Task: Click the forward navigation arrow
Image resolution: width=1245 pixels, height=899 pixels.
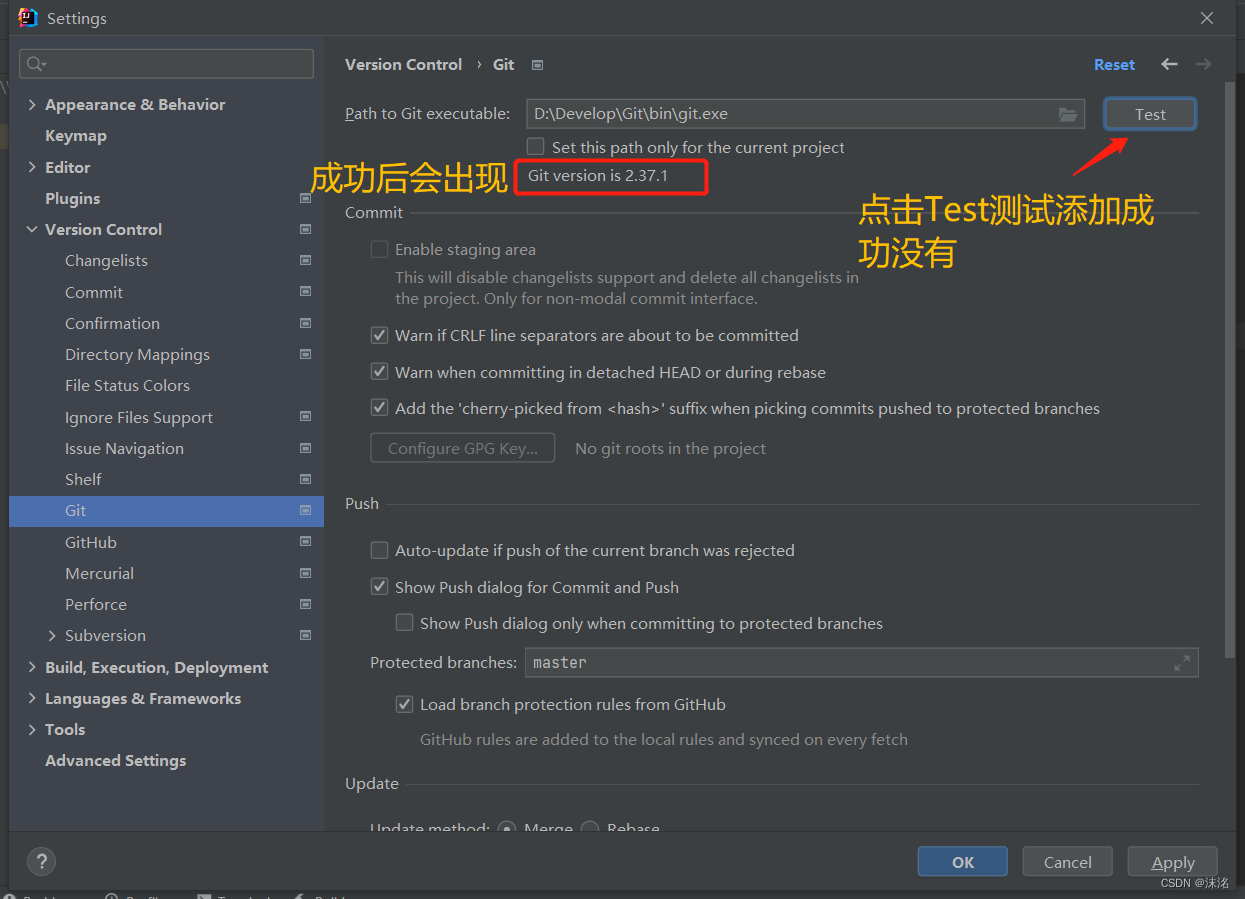Action: pos(1203,64)
